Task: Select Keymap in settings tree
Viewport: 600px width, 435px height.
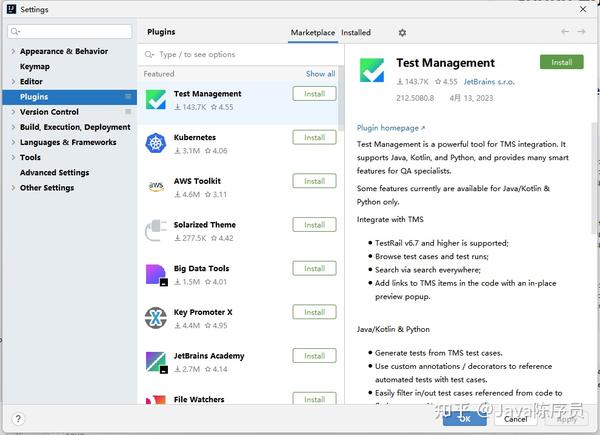Action: [x=35, y=67]
